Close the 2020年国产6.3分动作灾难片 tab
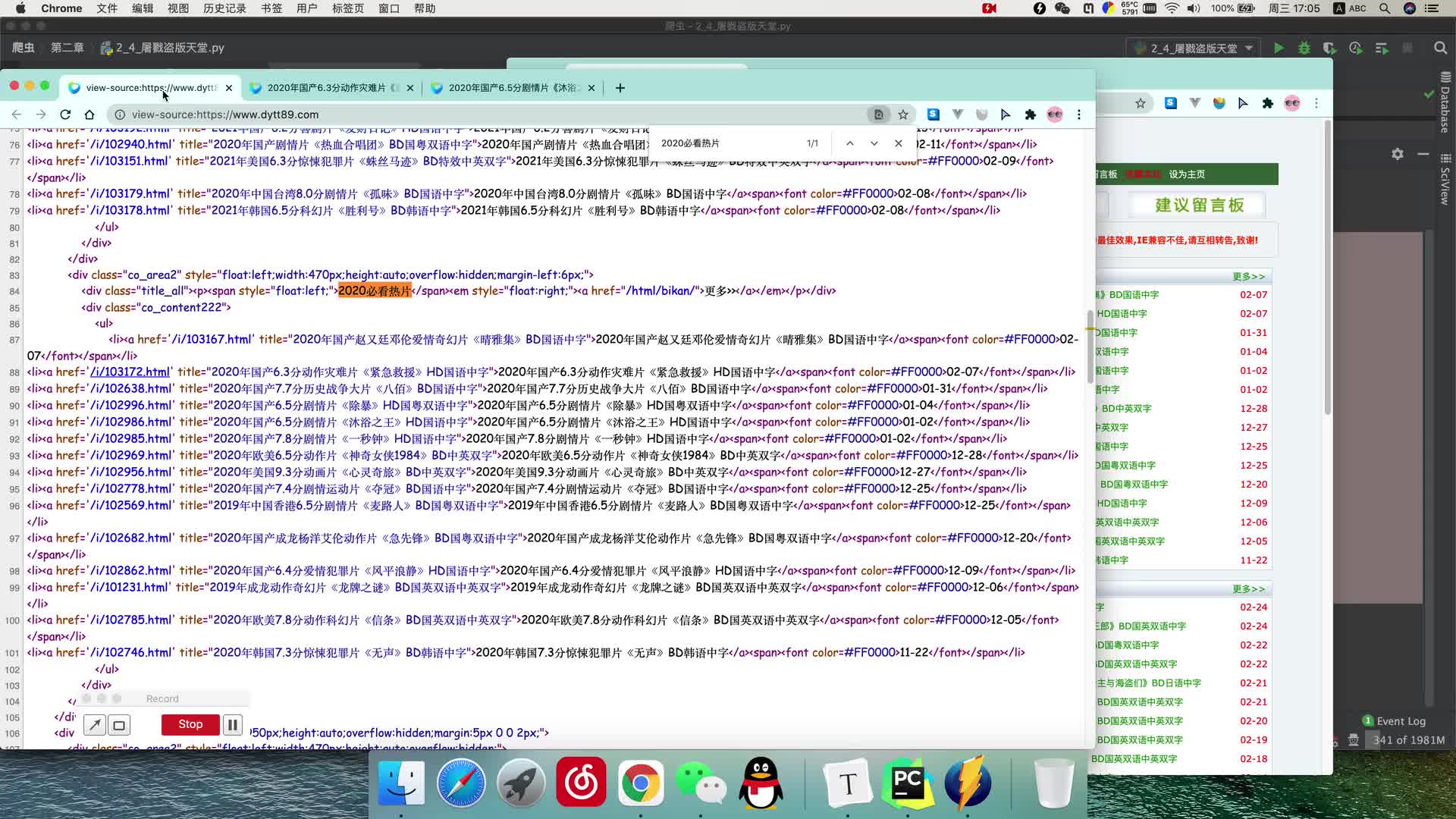The image size is (1456, 819). (410, 88)
